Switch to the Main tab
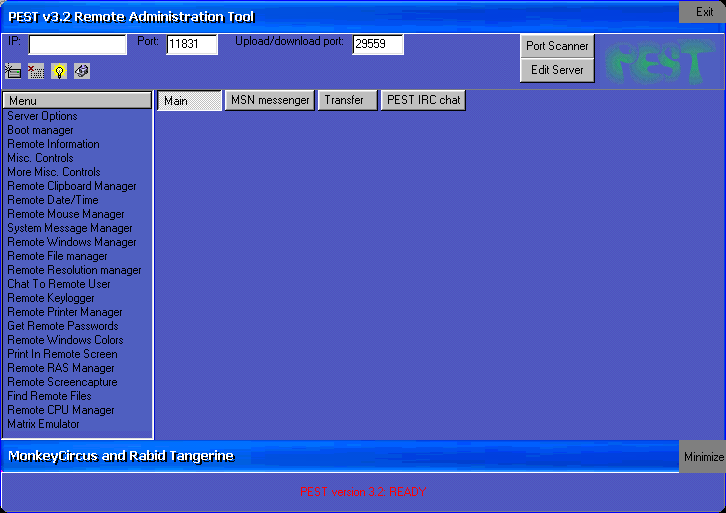The width and height of the screenshot is (726, 513). click(189, 100)
